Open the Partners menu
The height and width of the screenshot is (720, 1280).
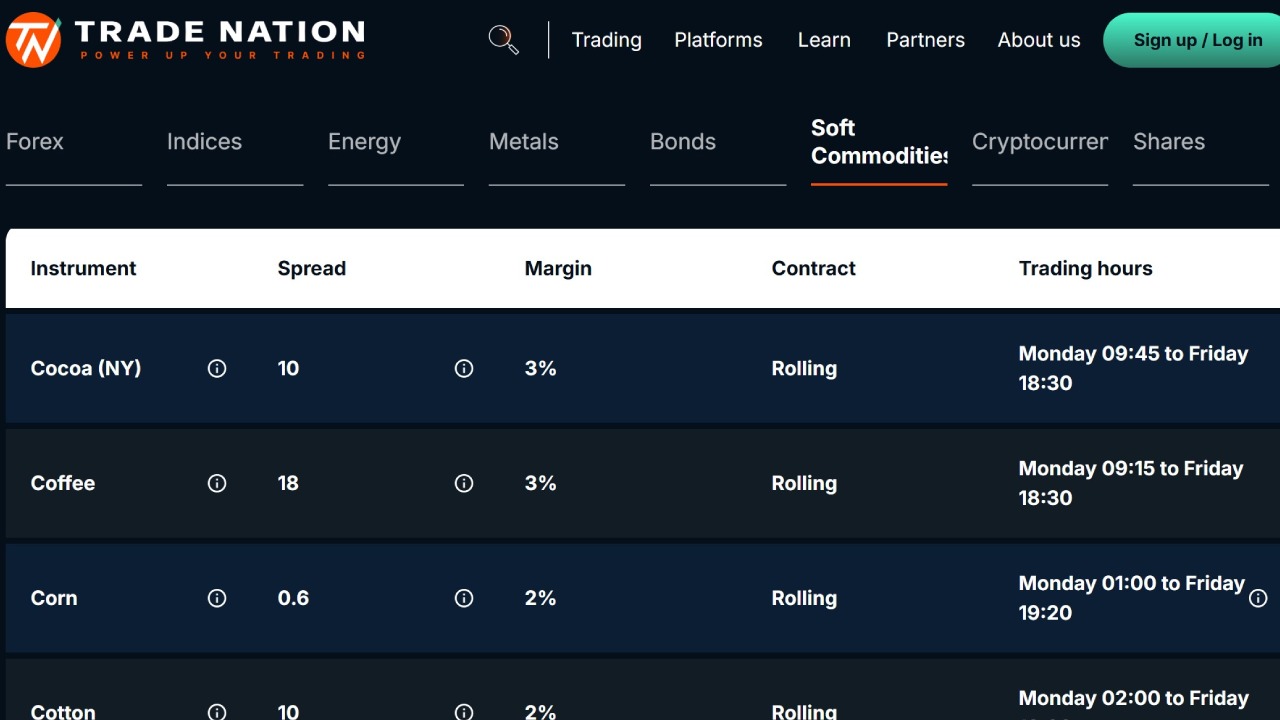point(925,40)
